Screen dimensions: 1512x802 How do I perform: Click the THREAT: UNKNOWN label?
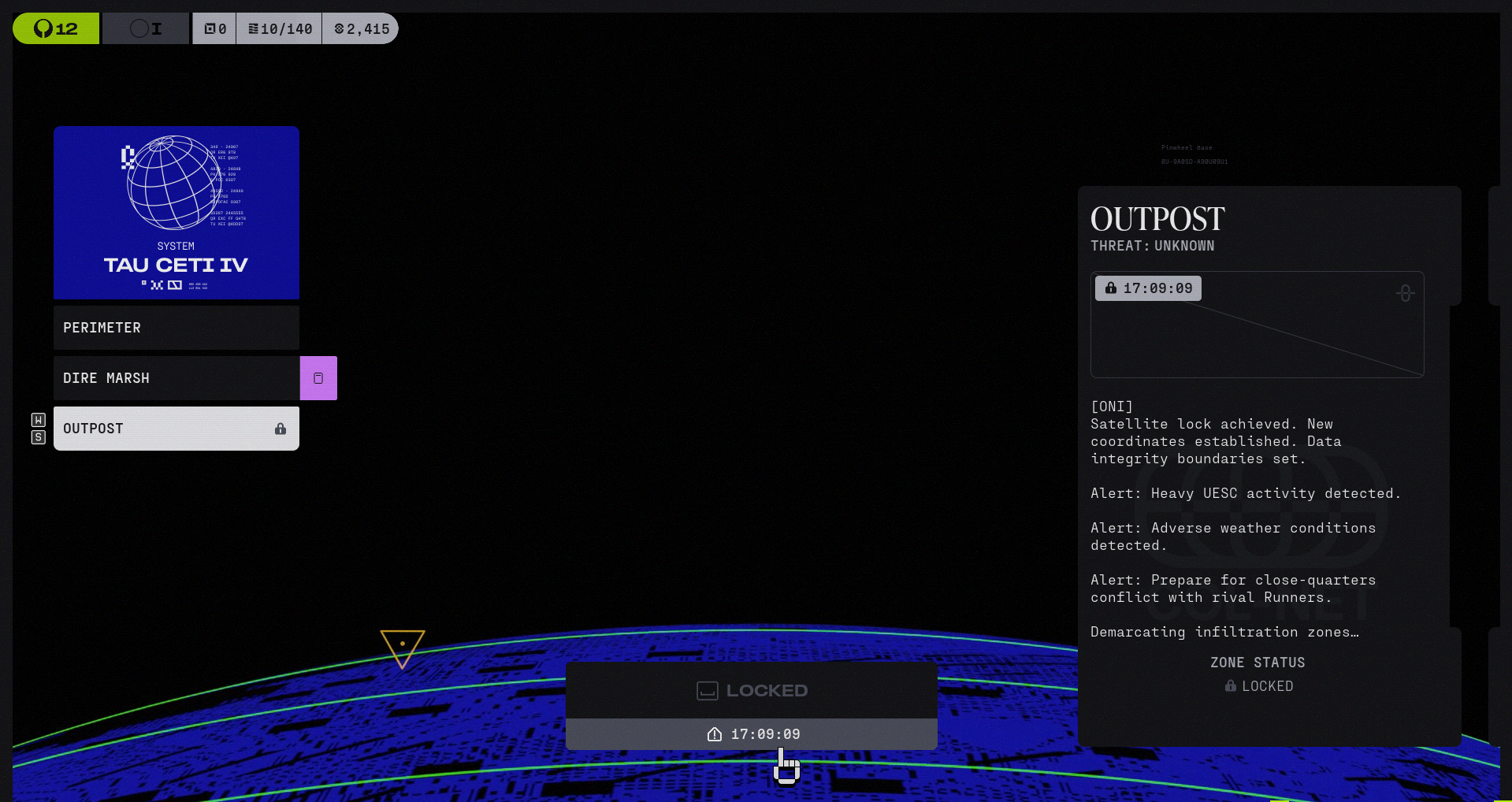point(1153,246)
